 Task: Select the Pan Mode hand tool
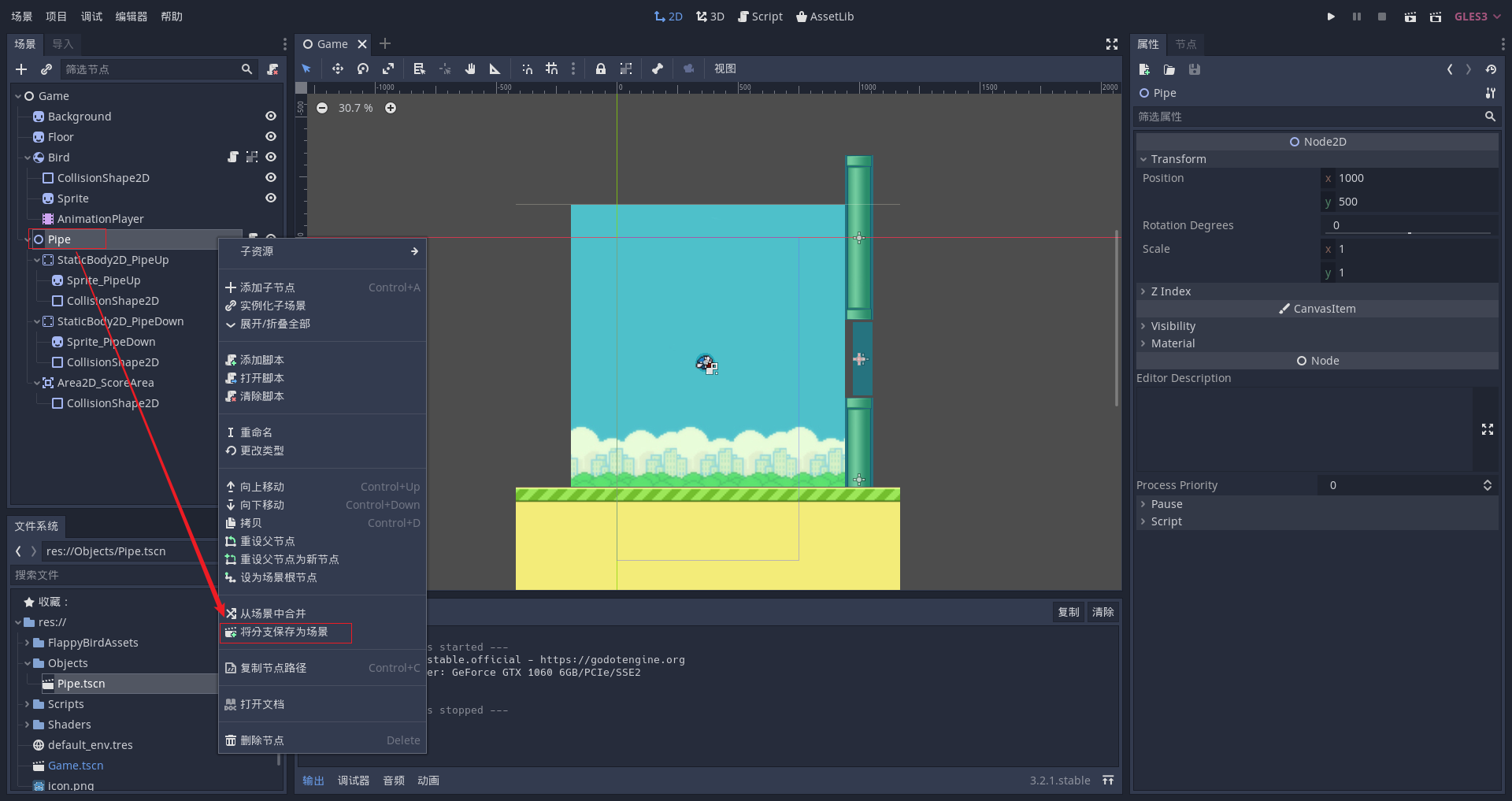(x=470, y=69)
